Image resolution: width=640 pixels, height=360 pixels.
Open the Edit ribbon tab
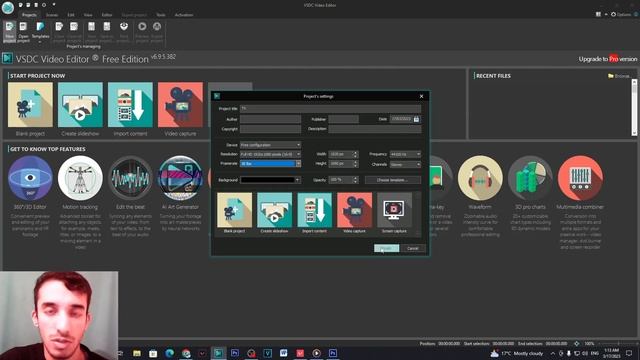pos(71,15)
